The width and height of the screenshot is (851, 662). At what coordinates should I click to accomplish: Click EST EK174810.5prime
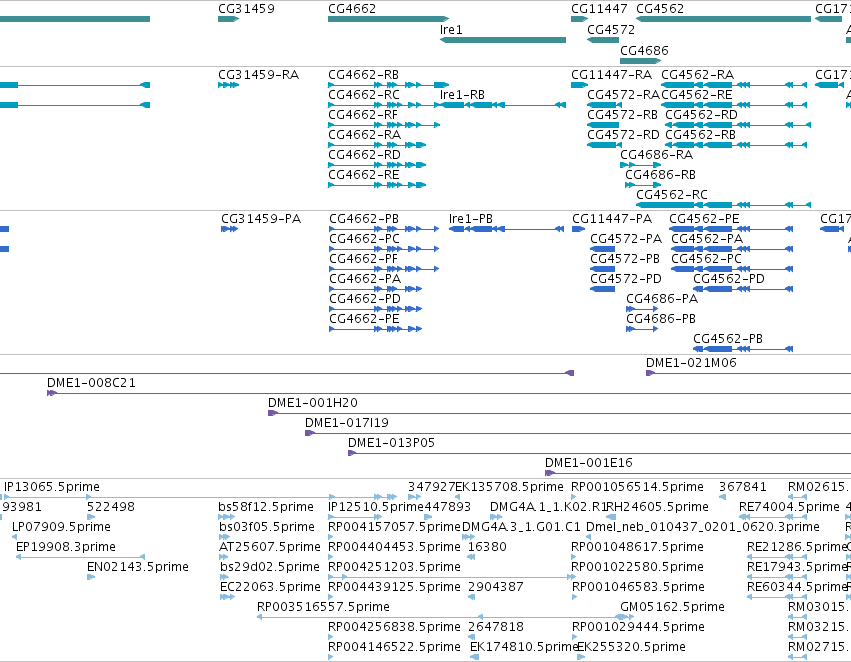tap(524, 647)
